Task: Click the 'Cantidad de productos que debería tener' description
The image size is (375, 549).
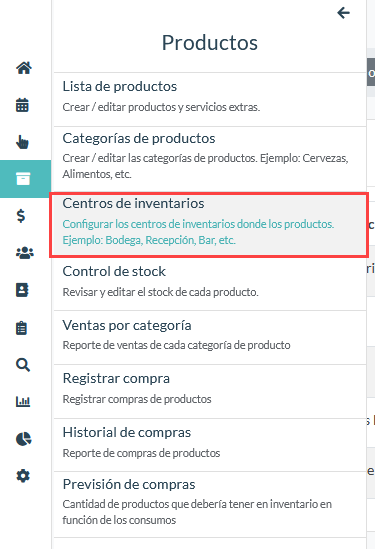Action: click(197, 512)
